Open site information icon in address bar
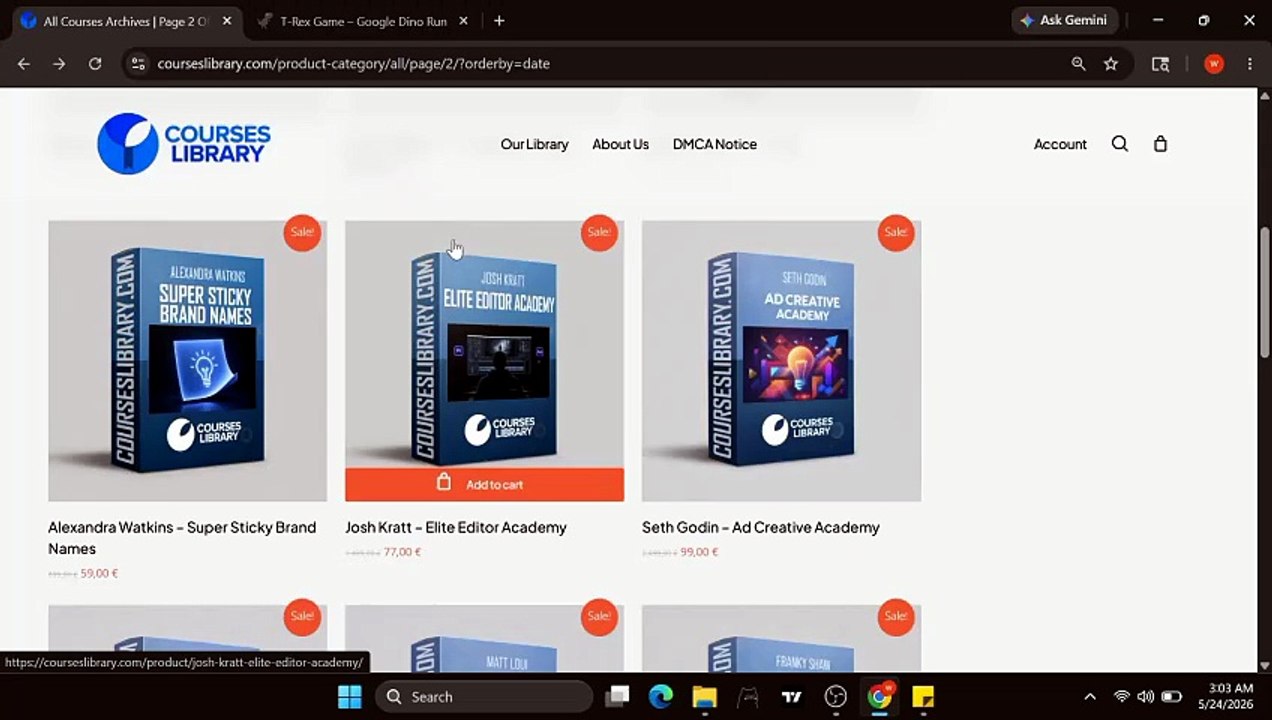Viewport: 1272px width, 720px height. pos(139,63)
